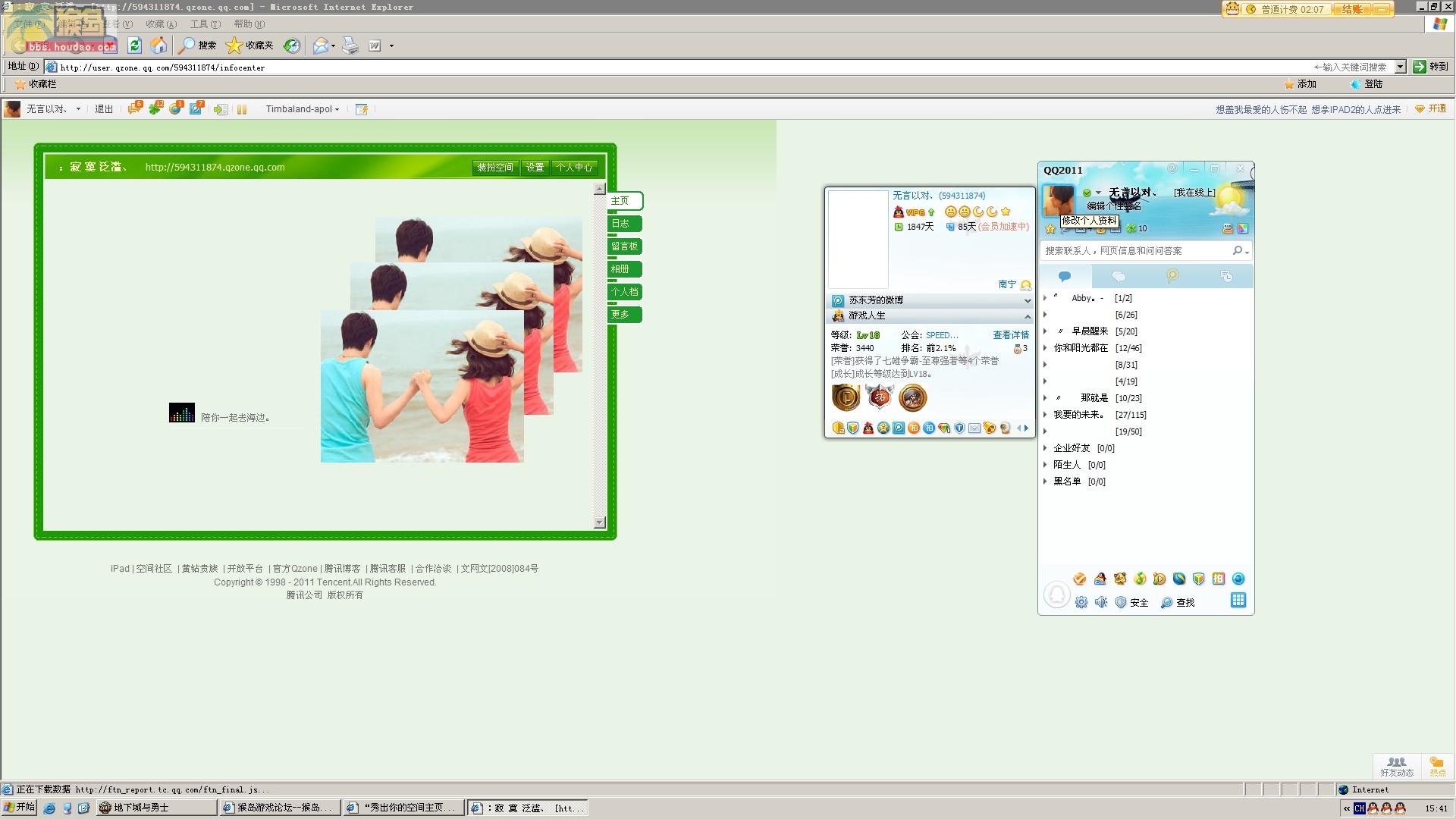Switch to QQ recent contacts tab
This screenshot has height=819, width=1456.
1226,277
